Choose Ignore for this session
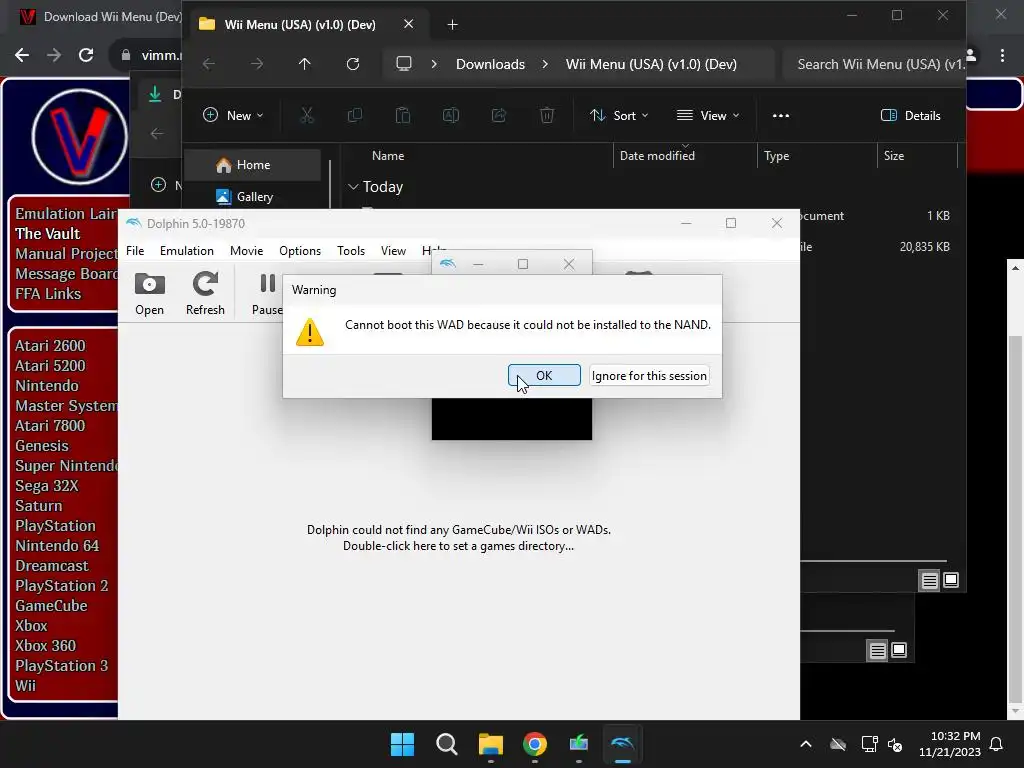Image resolution: width=1024 pixels, height=768 pixels. point(648,376)
